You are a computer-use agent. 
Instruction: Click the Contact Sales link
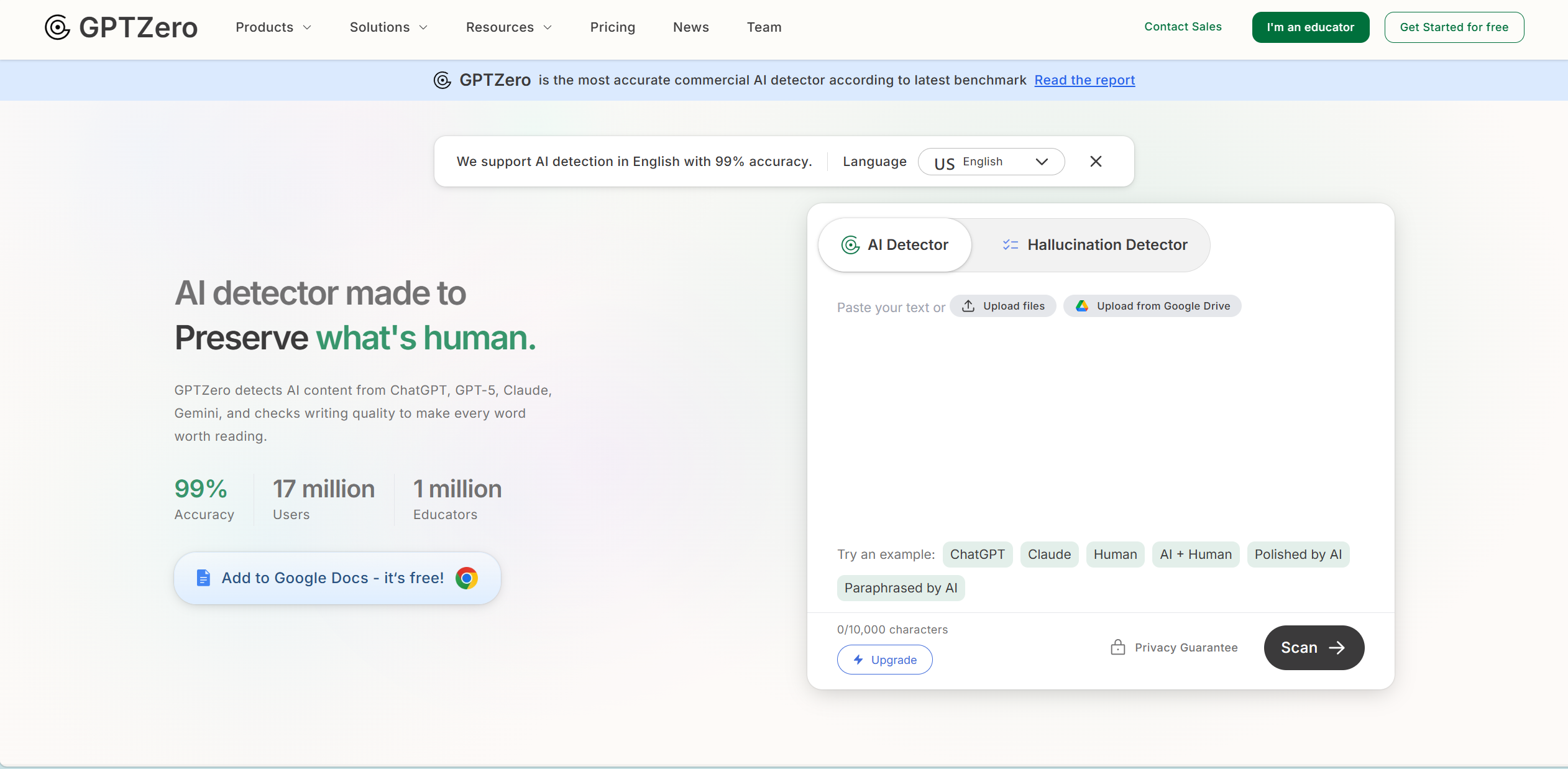coord(1183,27)
